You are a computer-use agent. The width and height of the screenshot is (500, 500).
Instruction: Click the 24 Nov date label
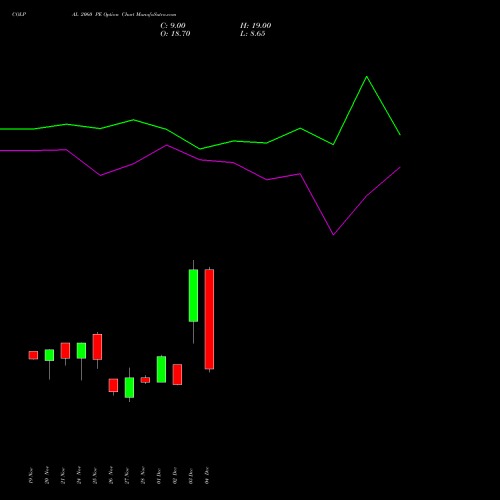(79, 476)
